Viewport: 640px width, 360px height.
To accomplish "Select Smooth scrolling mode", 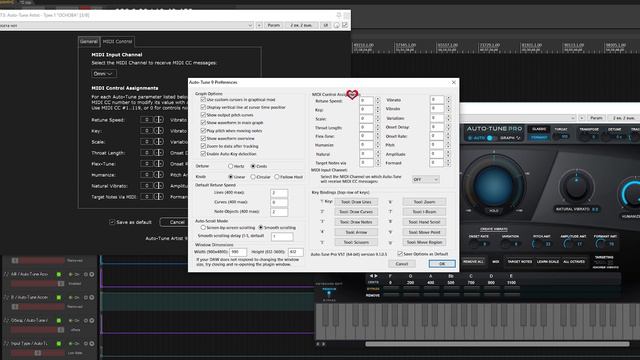I will click(260, 227).
